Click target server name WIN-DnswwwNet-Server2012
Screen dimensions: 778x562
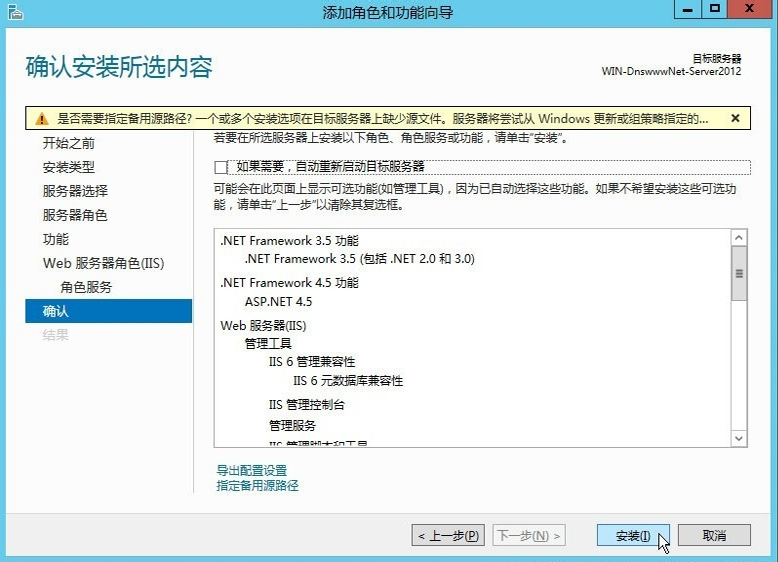pyautogui.click(x=671, y=71)
